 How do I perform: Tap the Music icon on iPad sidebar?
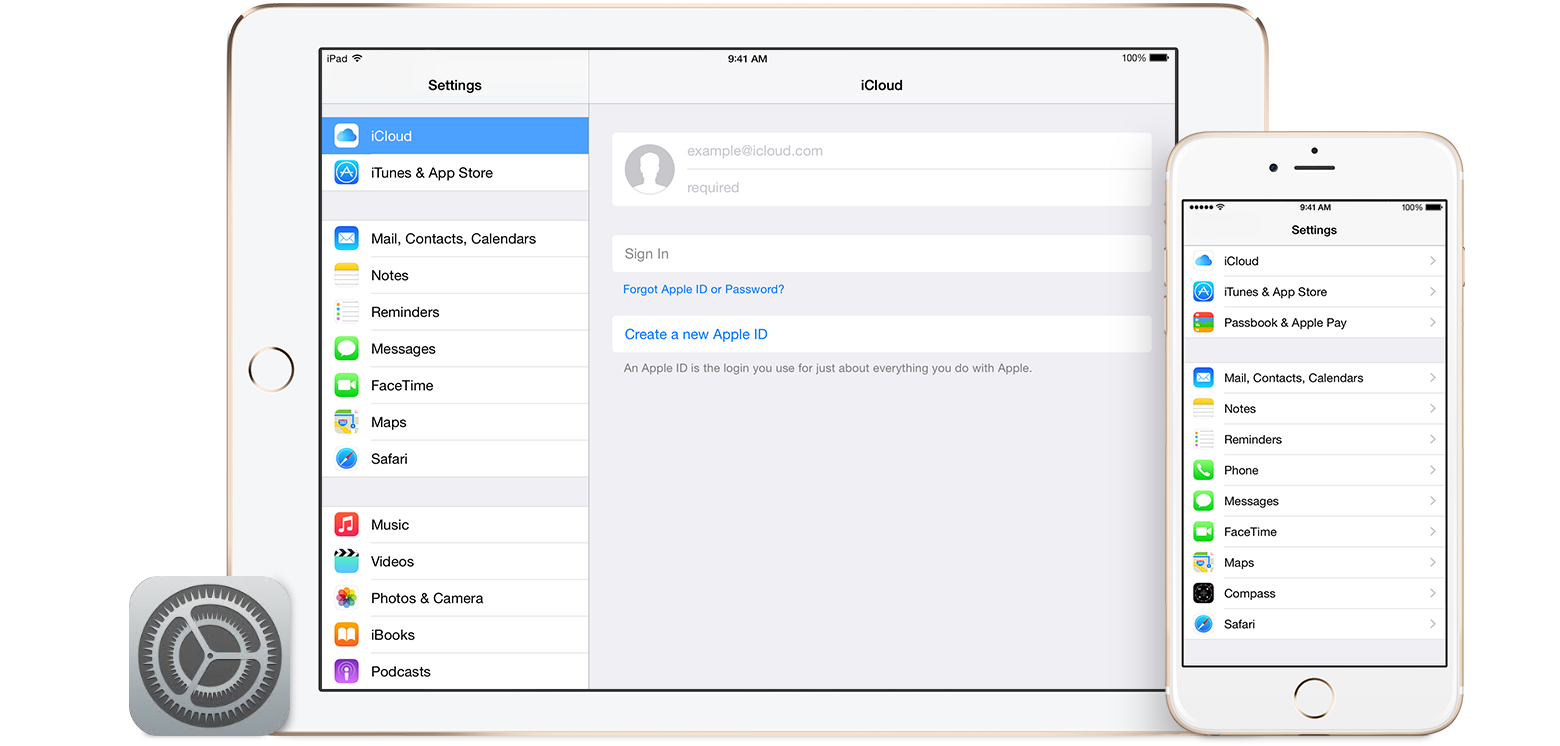coord(347,525)
